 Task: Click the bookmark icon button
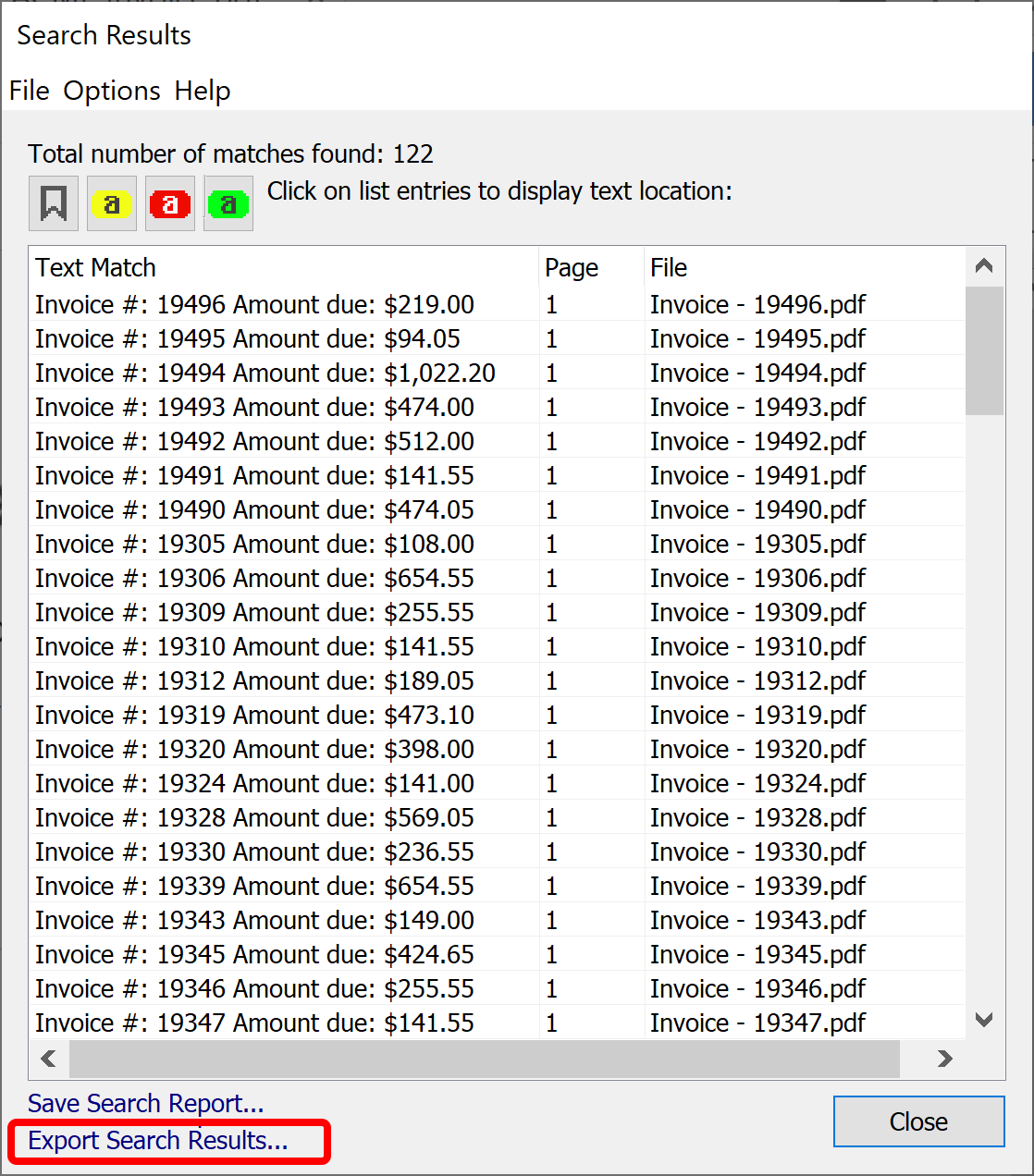[54, 203]
